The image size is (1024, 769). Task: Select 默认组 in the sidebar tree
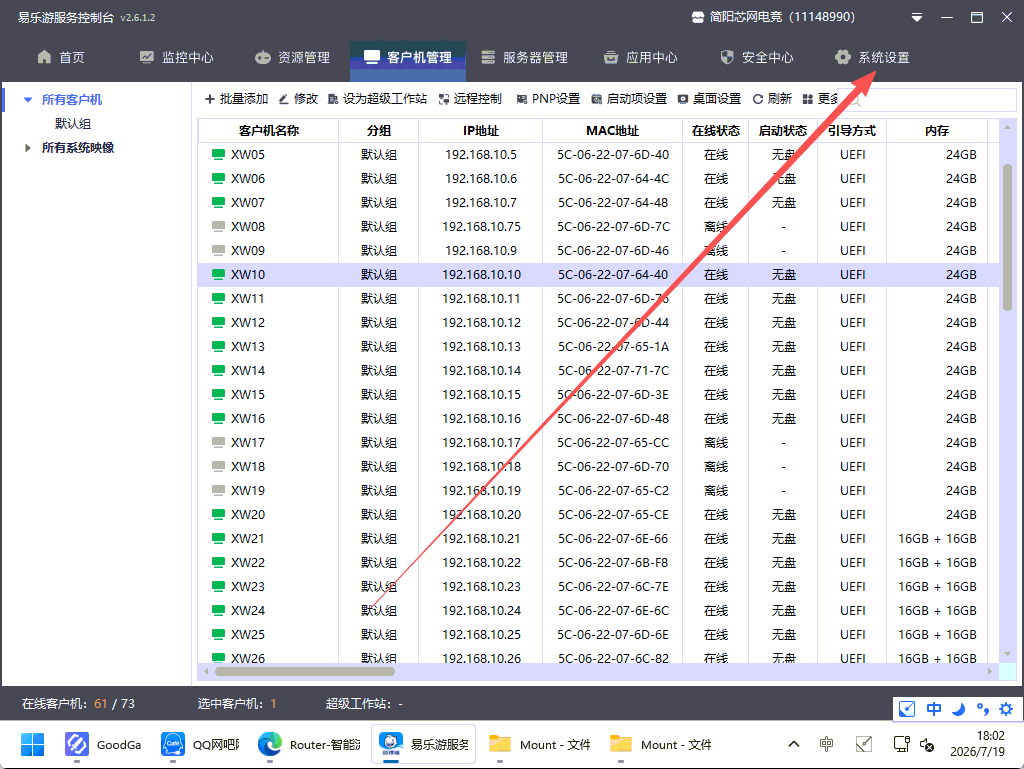pyautogui.click(x=72, y=124)
